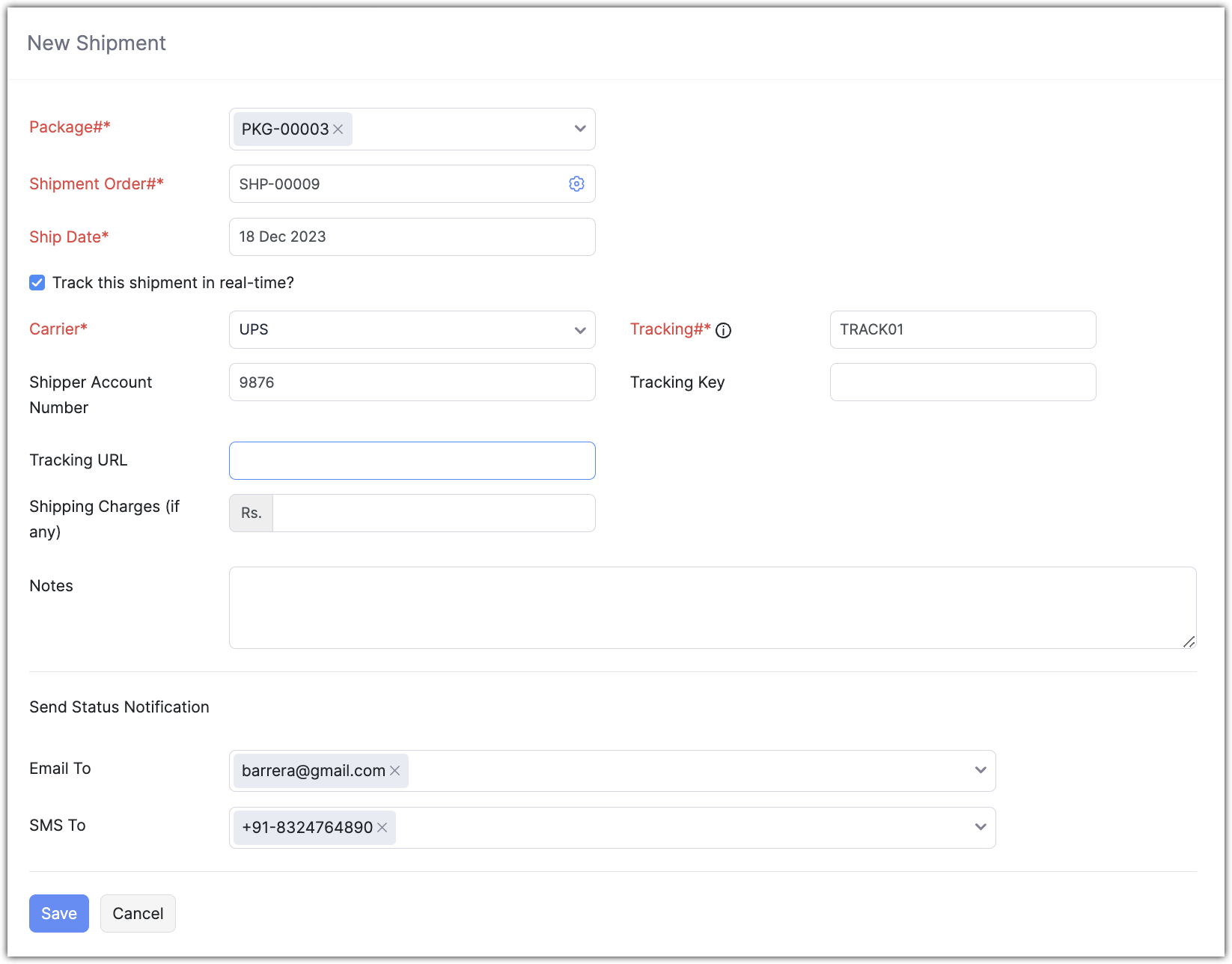The width and height of the screenshot is (1232, 964).
Task: Open the SMS To dropdown arrow
Action: click(980, 827)
